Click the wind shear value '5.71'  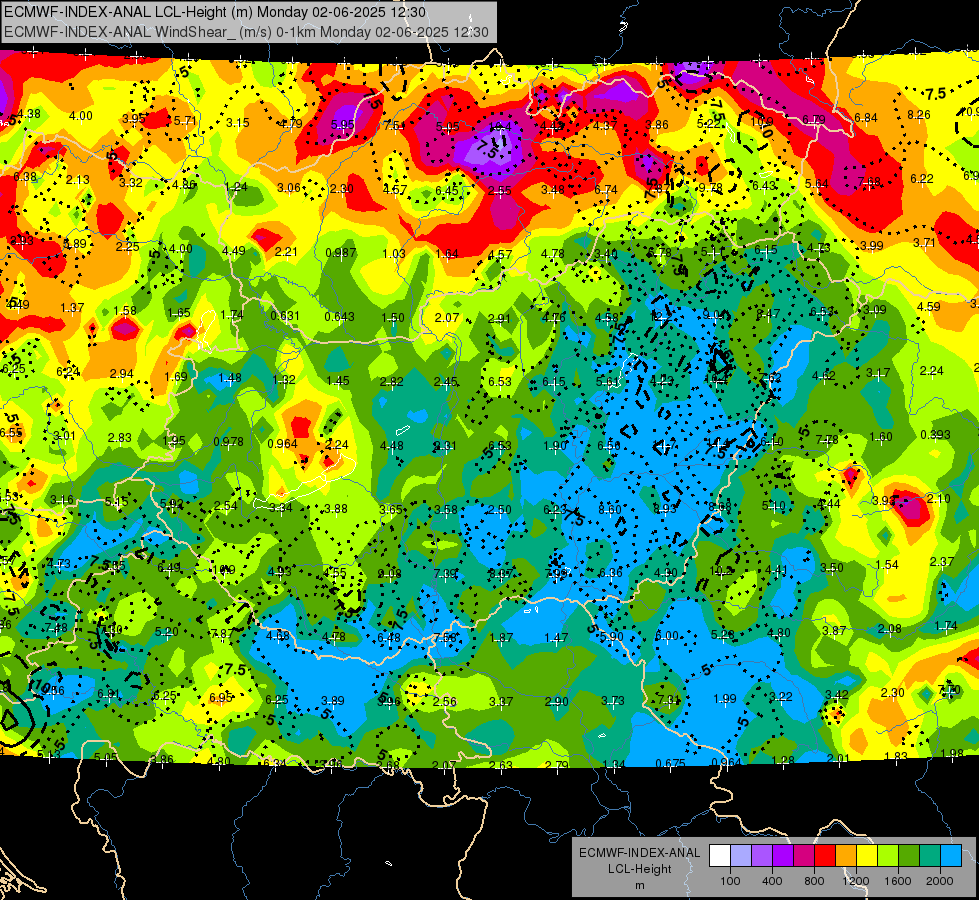pos(185,121)
